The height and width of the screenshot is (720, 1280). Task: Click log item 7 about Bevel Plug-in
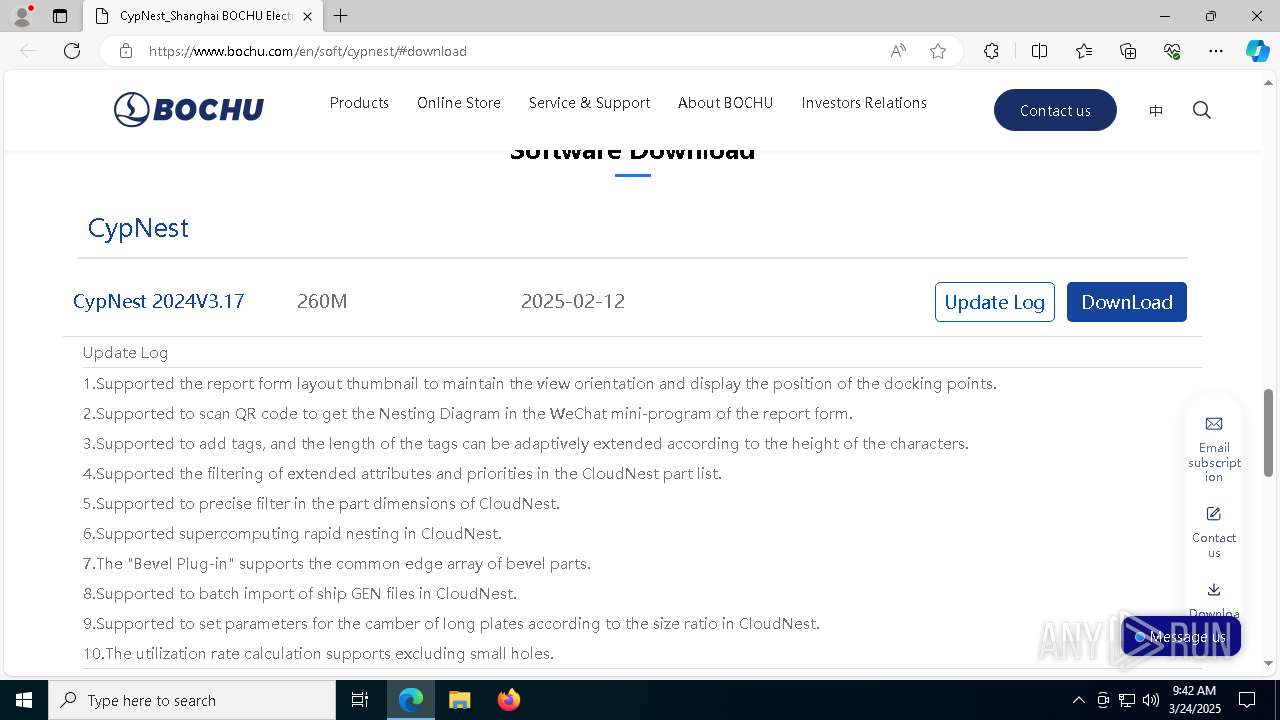[337, 563]
